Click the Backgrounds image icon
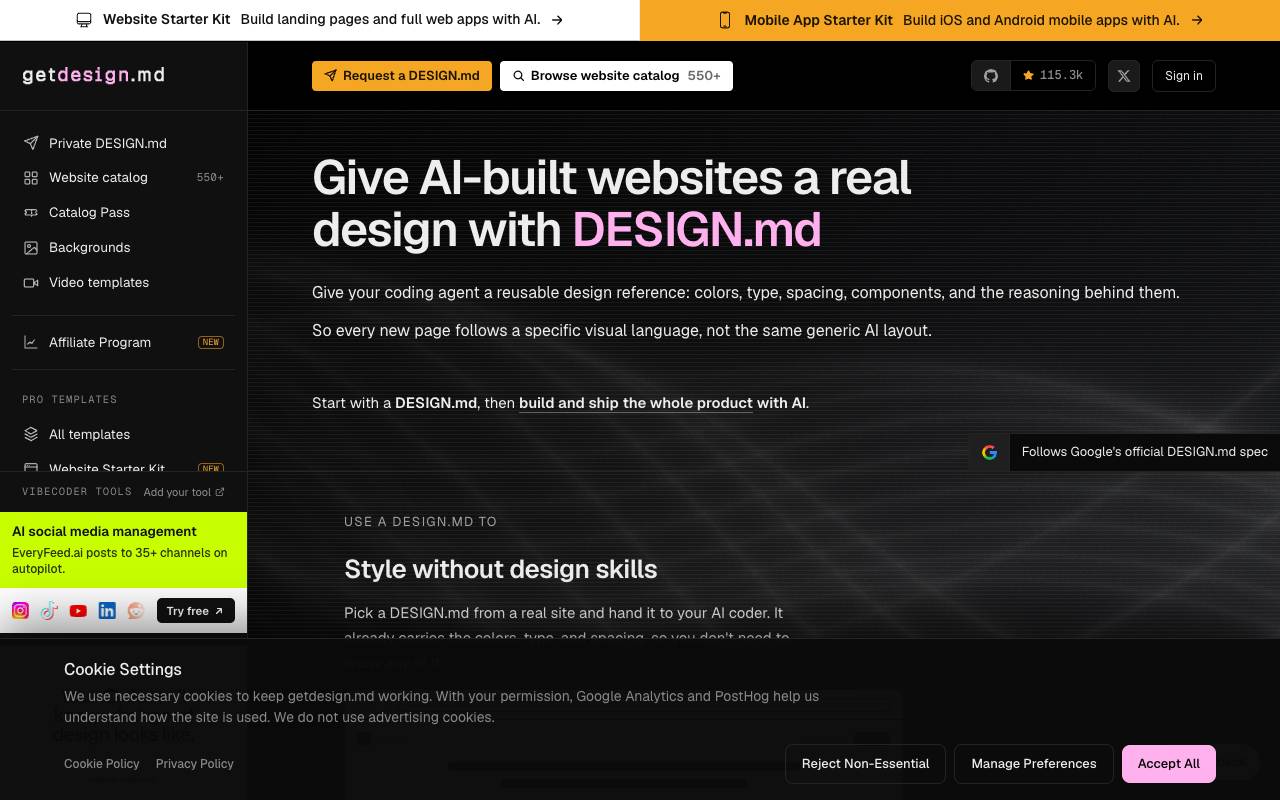This screenshot has width=1280, height=800. click(31, 248)
